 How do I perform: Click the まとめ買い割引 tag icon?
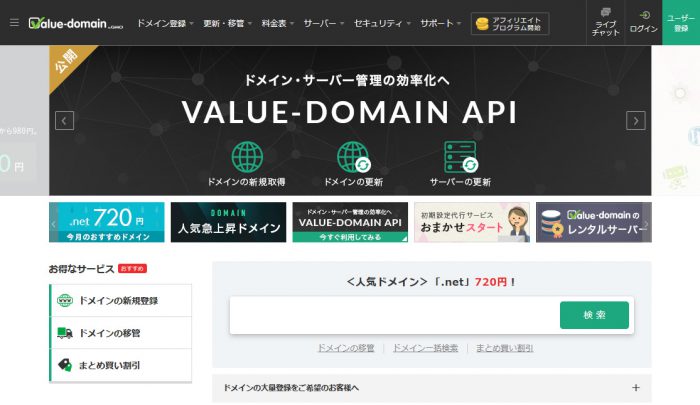pyautogui.click(x=65, y=365)
